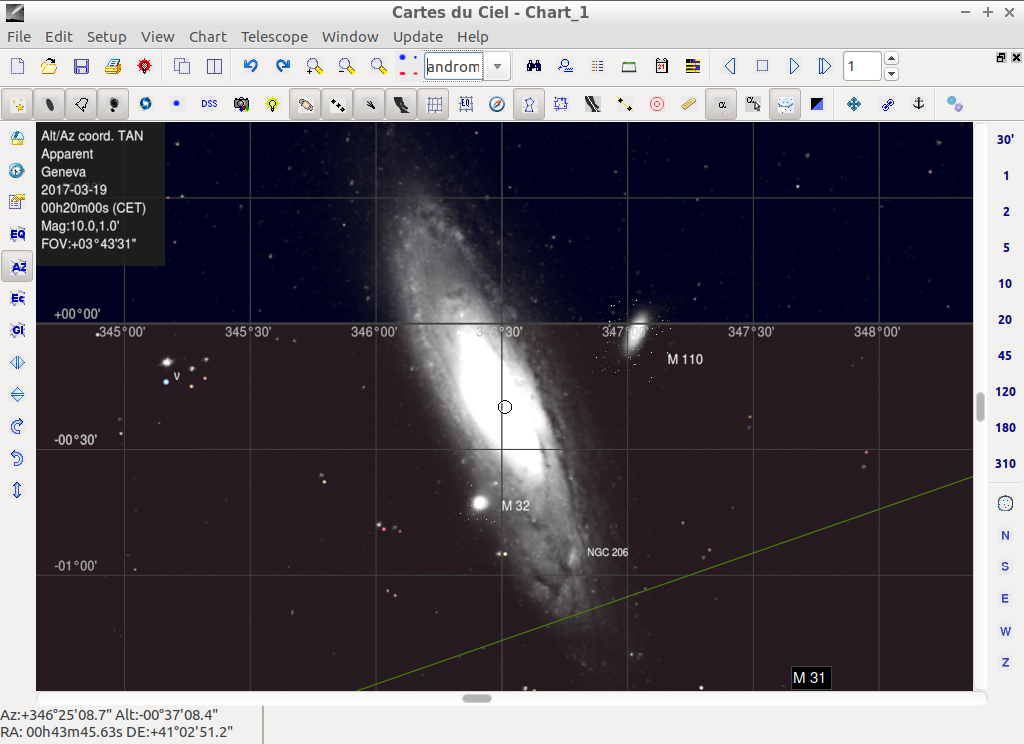Rotate chart right

click(17, 426)
